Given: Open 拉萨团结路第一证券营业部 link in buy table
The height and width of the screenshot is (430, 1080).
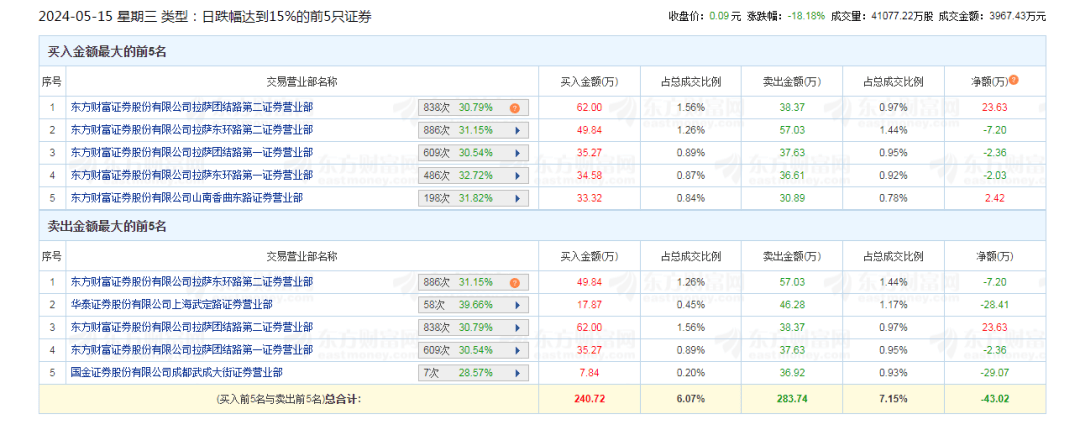Looking at the screenshot, I should coord(191,152).
